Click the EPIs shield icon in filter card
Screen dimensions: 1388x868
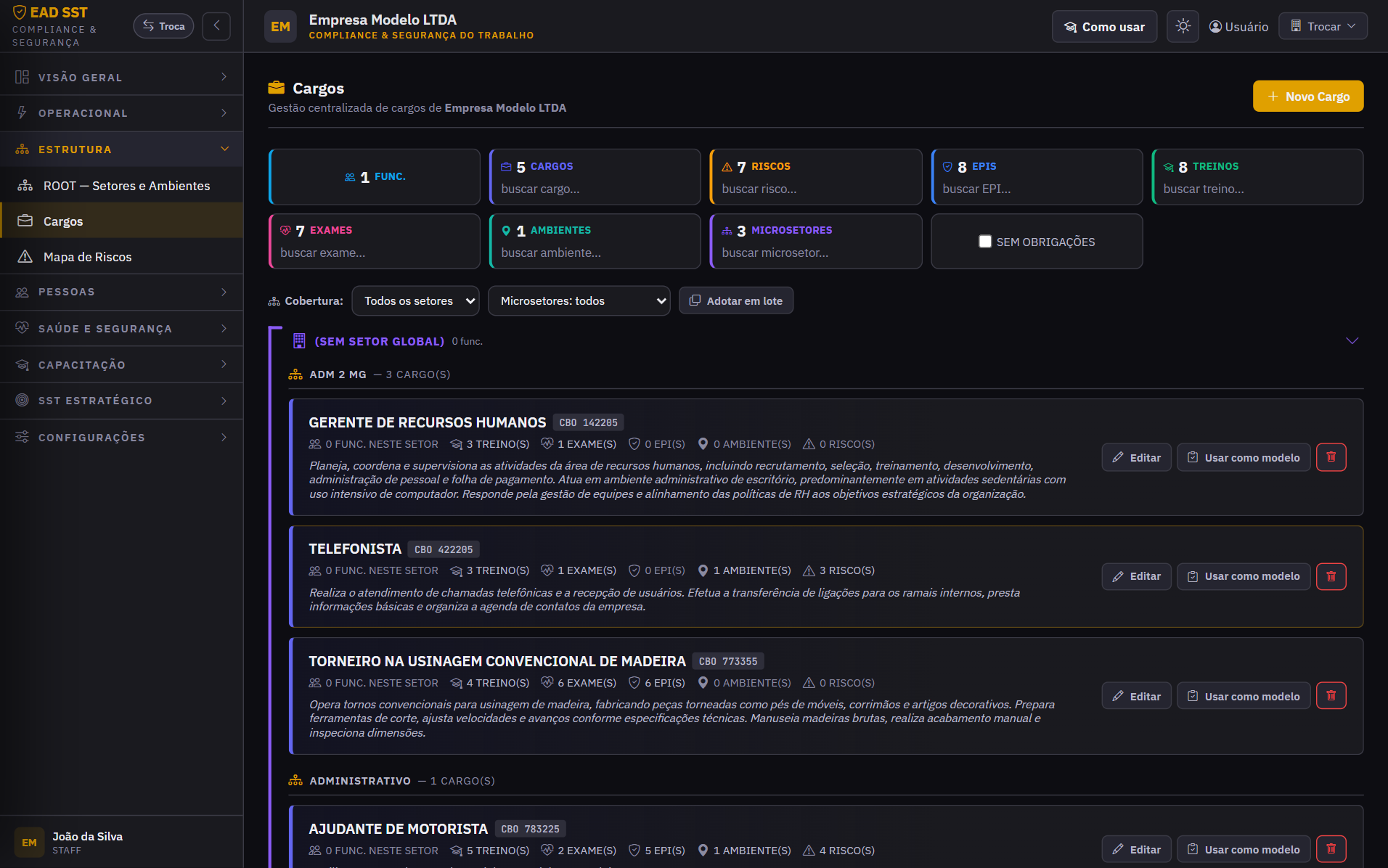(x=947, y=167)
